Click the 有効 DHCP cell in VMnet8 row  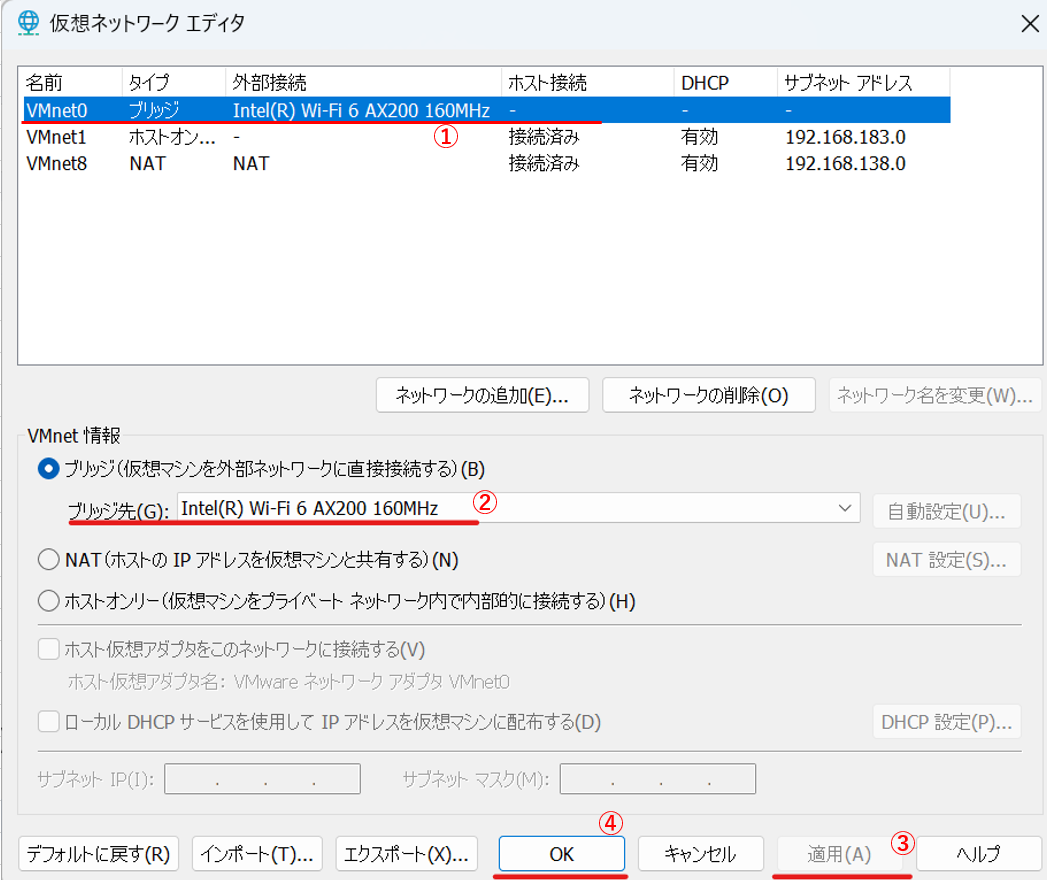coord(699,164)
